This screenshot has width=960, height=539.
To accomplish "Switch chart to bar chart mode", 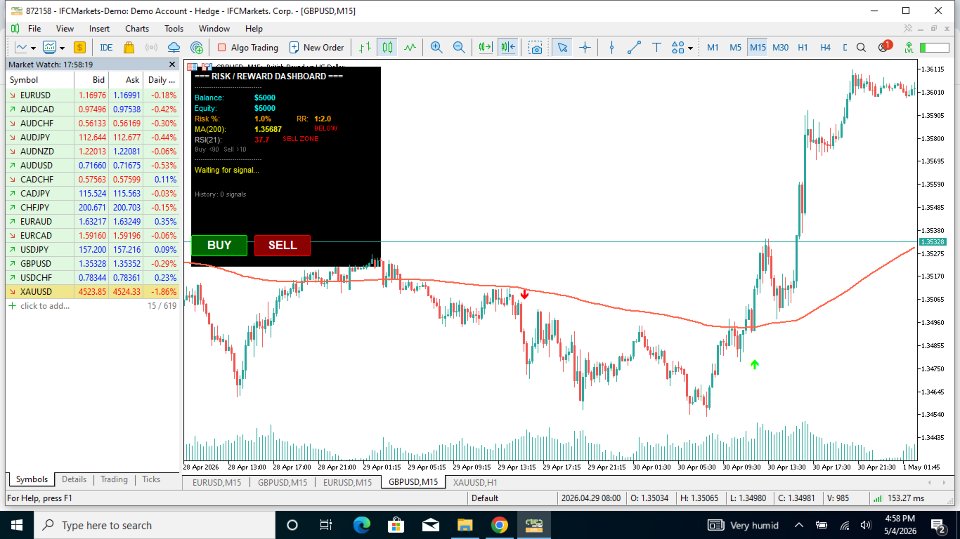I will click(365, 47).
